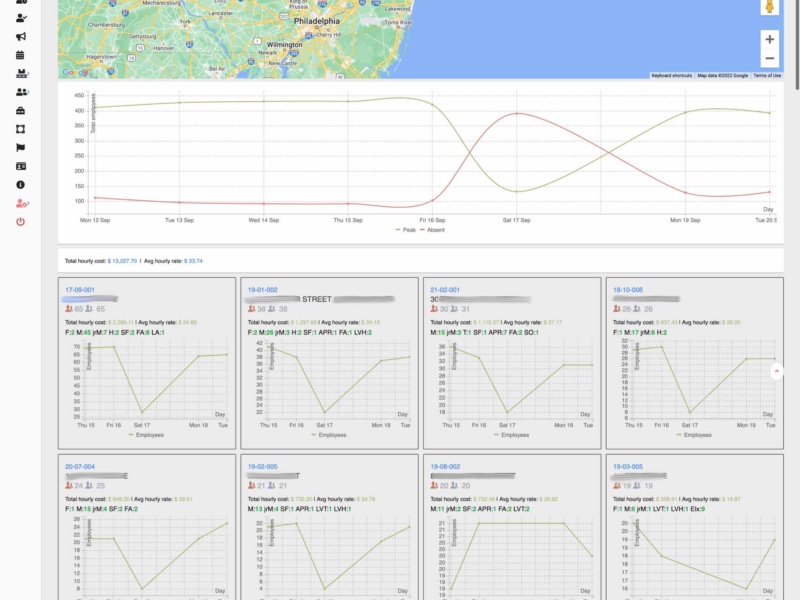Click the info circle sidebar icon
Viewport: 800px width, 600px height.
pos(20,185)
